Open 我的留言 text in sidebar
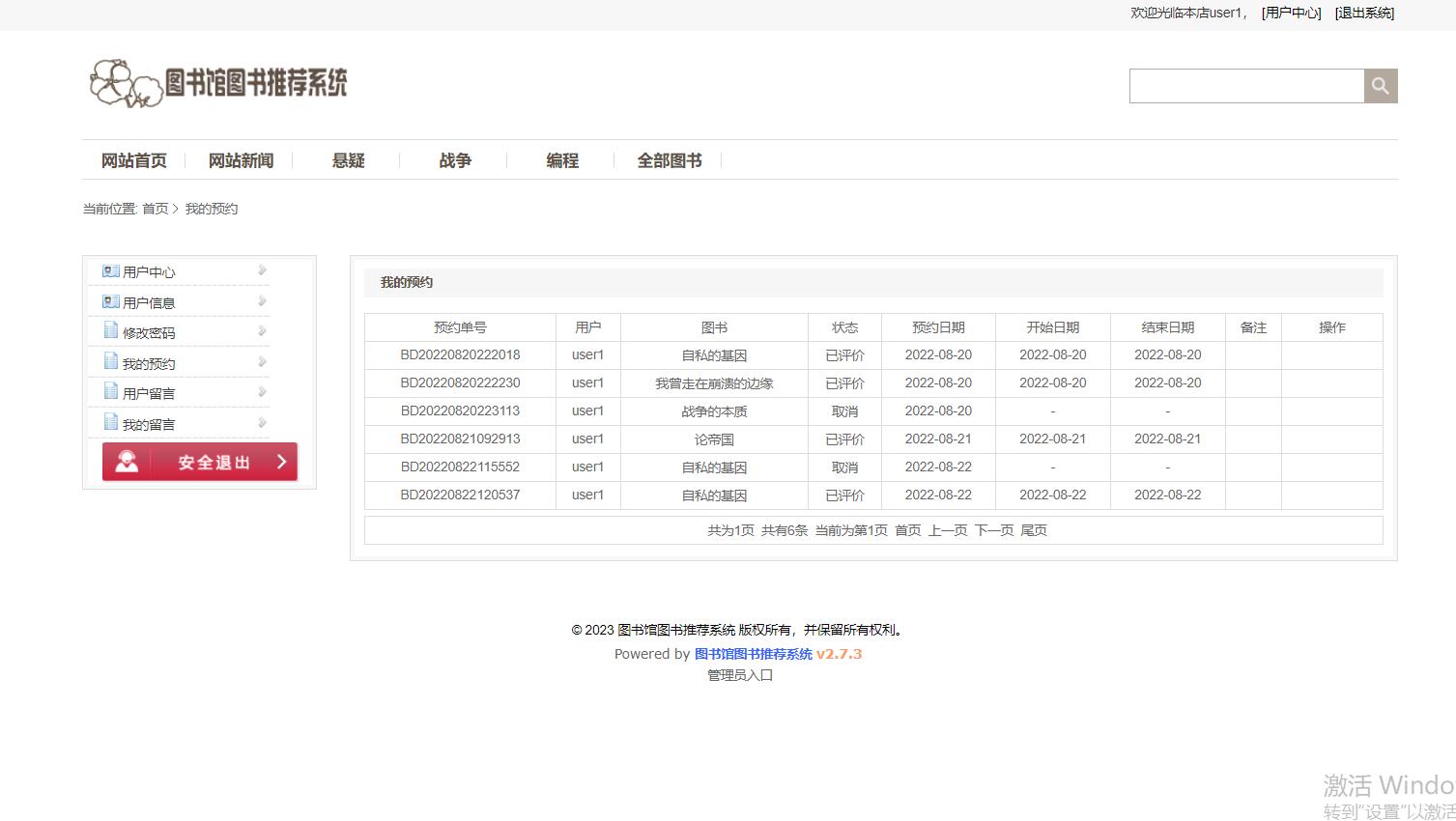This screenshot has width=1456, height=821. pos(149,425)
